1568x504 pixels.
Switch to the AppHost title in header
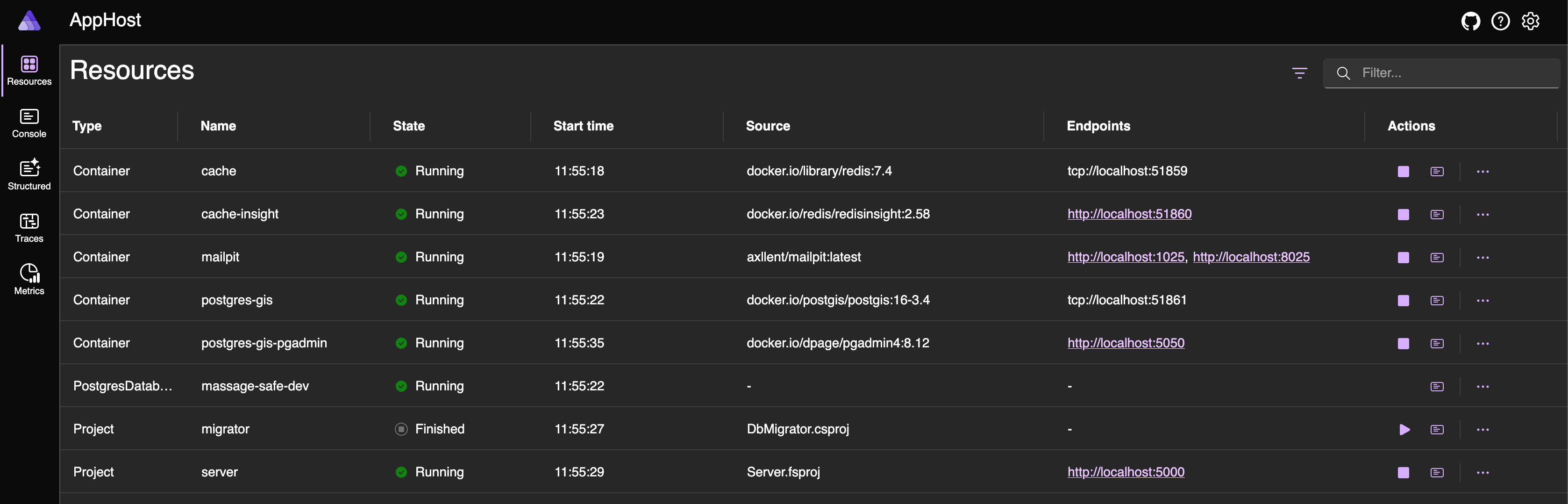(x=105, y=20)
